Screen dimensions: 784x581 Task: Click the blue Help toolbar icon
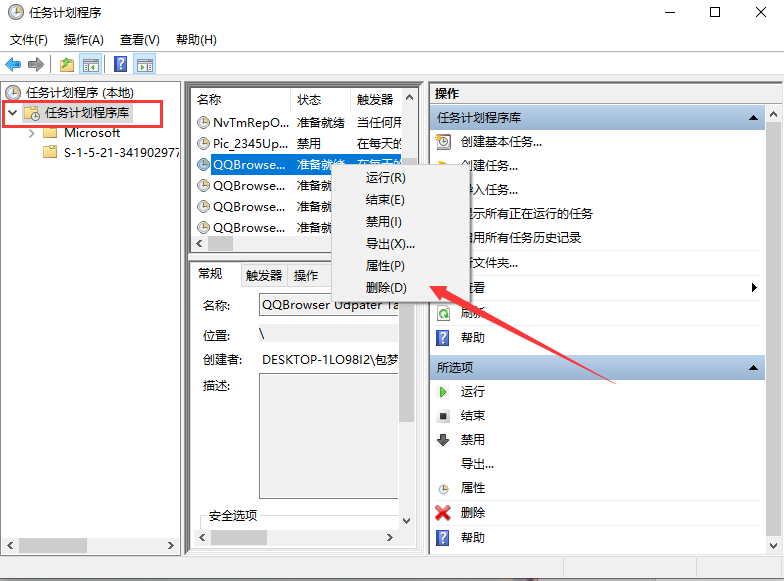click(120, 65)
